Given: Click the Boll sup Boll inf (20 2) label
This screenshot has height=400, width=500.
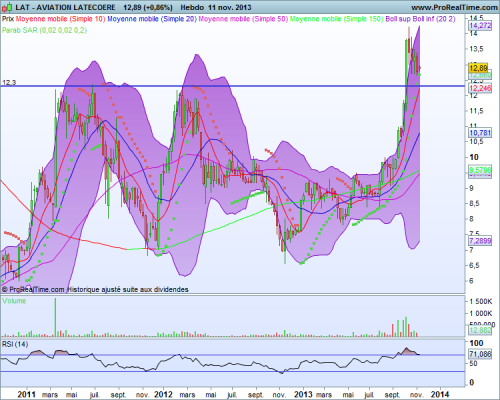Looking at the screenshot, I should [420, 19].
